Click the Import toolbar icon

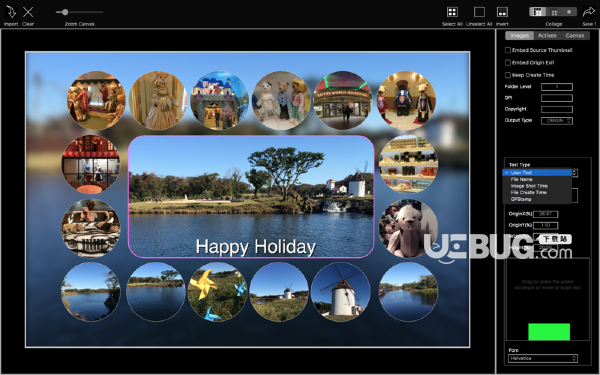click(x=11, y=12)
